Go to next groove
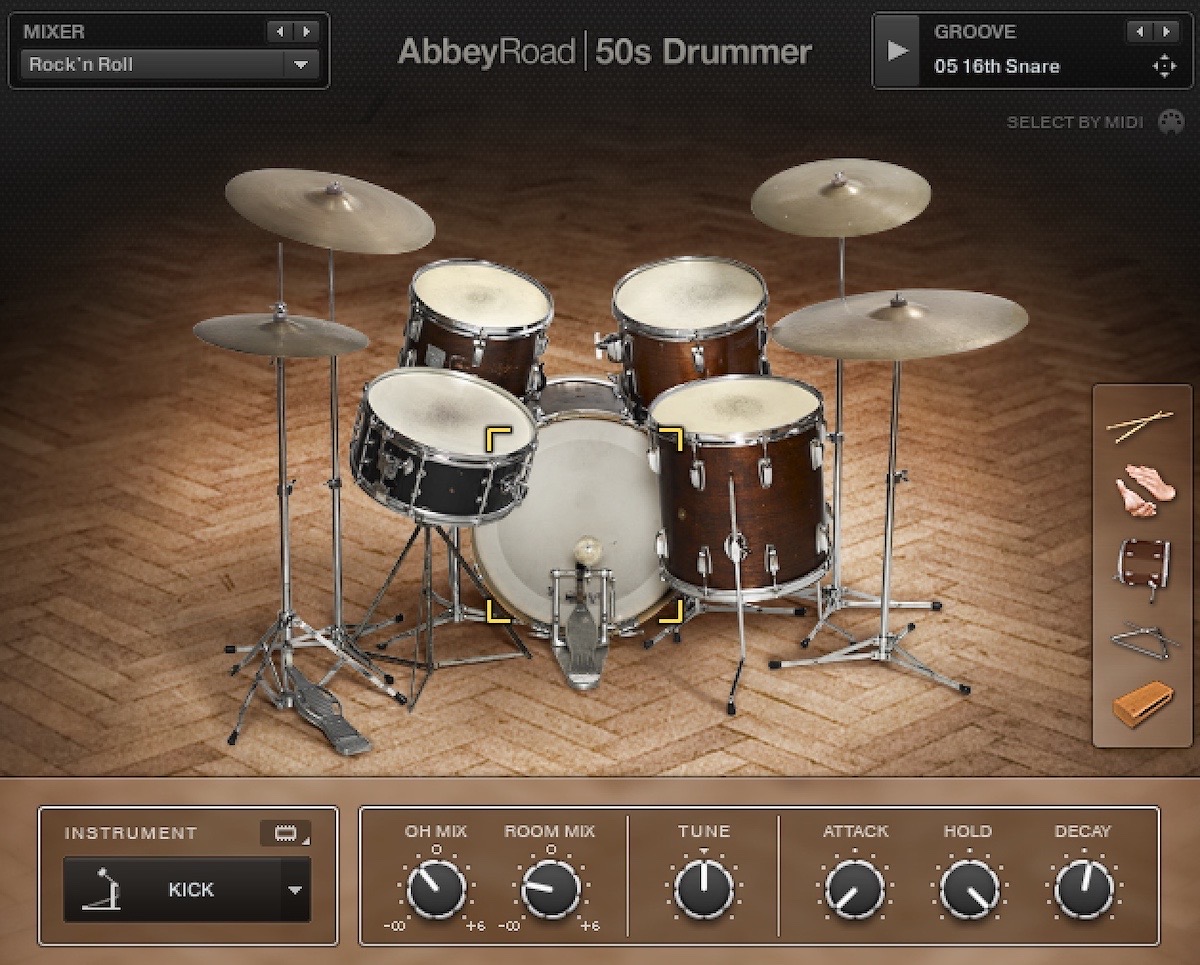The width and height of the screenshot is (1200, 965). [x=1166, y=32]
